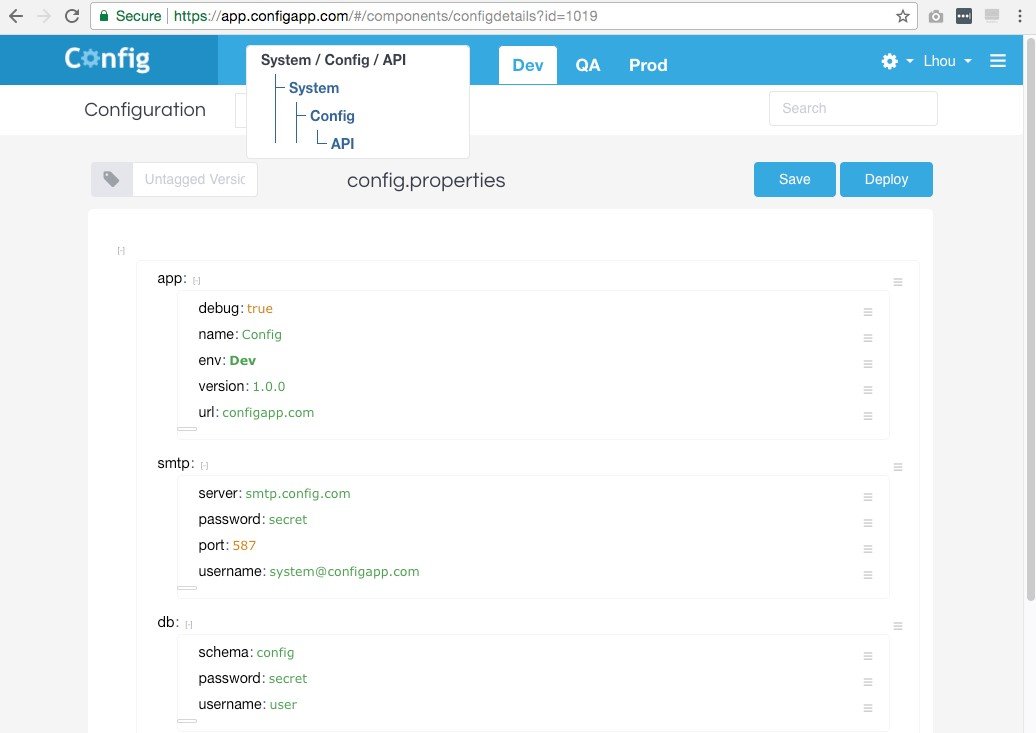The height and width of the screenshot is (733, 1036).
Task: Click the row handle icon for smtp section
Action: [x=897, y=467]
